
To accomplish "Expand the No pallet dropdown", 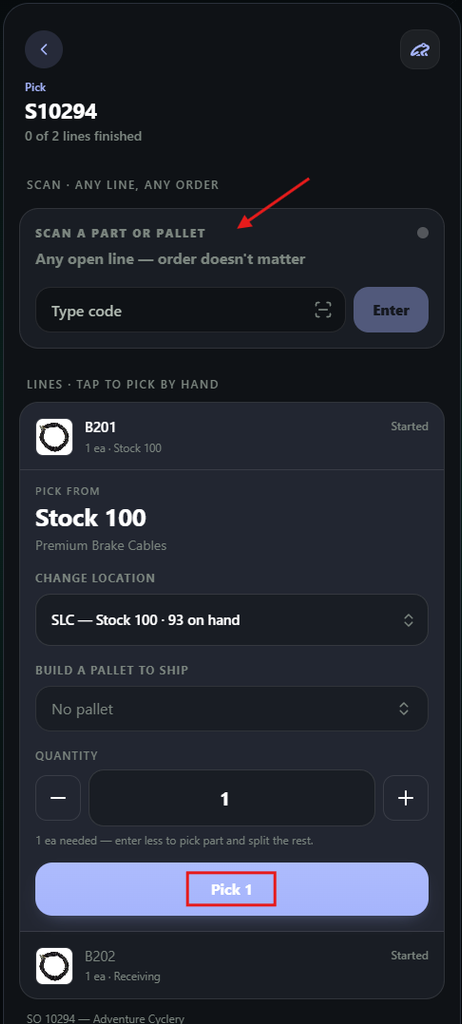I will pyautogui.click(x=232, y=709).
